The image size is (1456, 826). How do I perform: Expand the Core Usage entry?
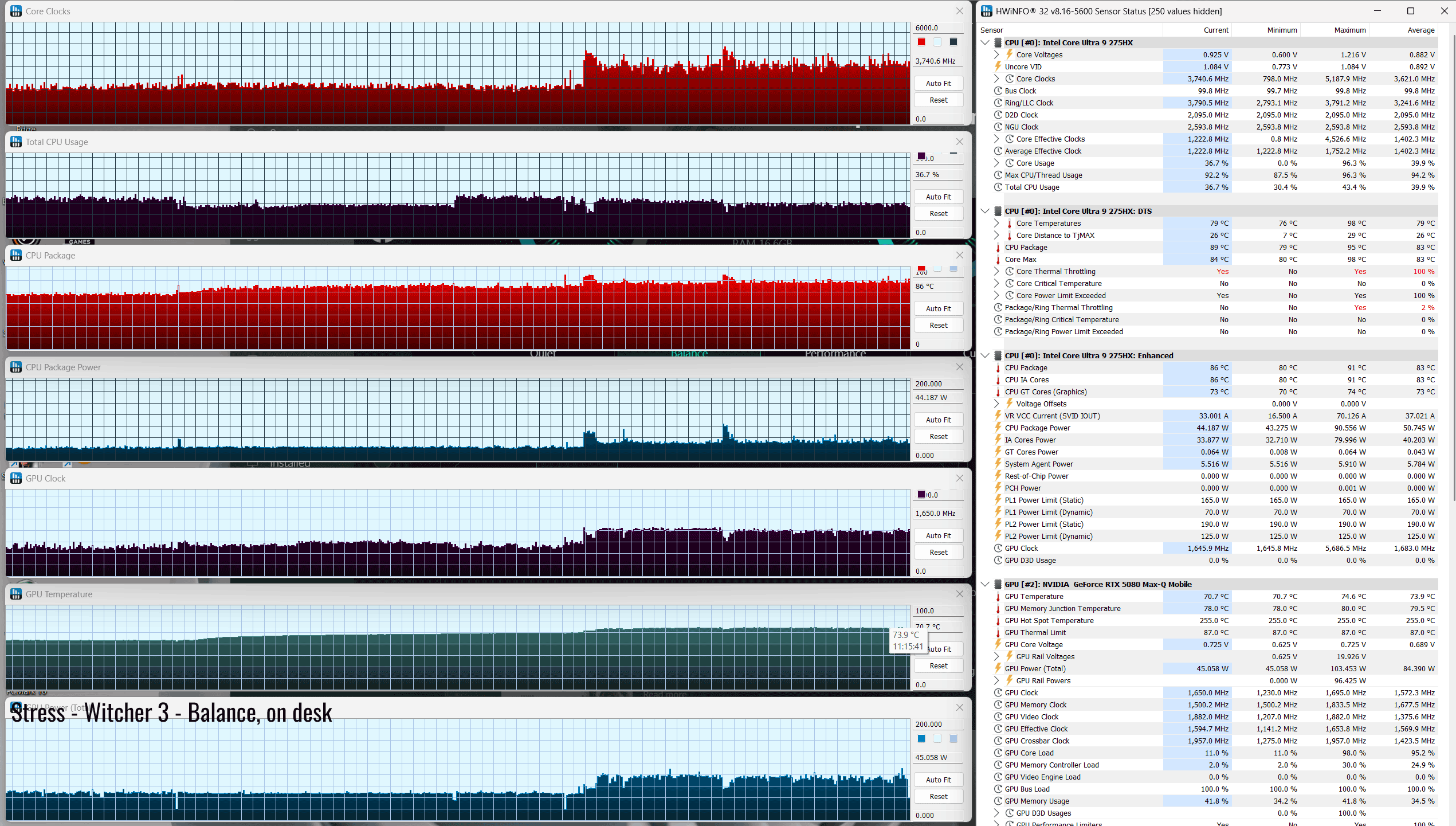[x=996, y=163]
